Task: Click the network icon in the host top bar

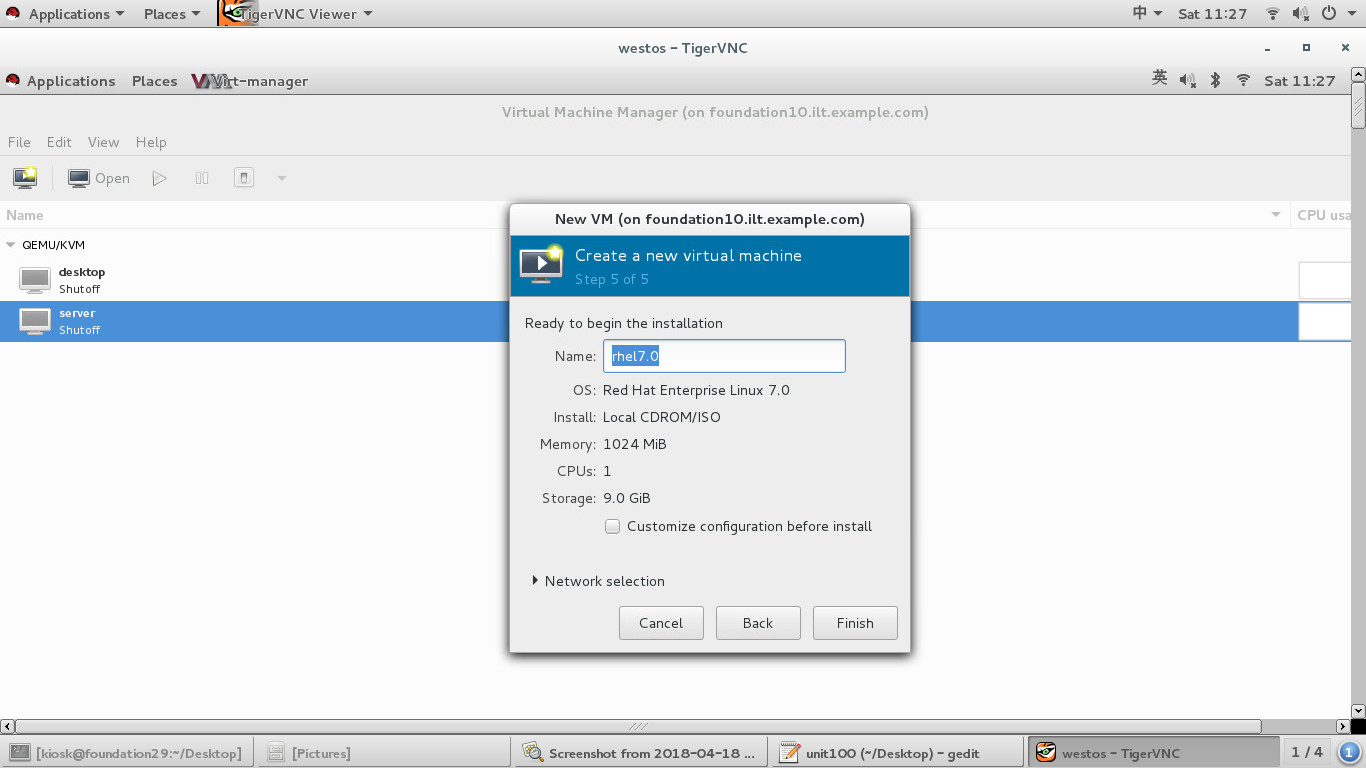Action: pyautogui.click(x=1273, y=14)
